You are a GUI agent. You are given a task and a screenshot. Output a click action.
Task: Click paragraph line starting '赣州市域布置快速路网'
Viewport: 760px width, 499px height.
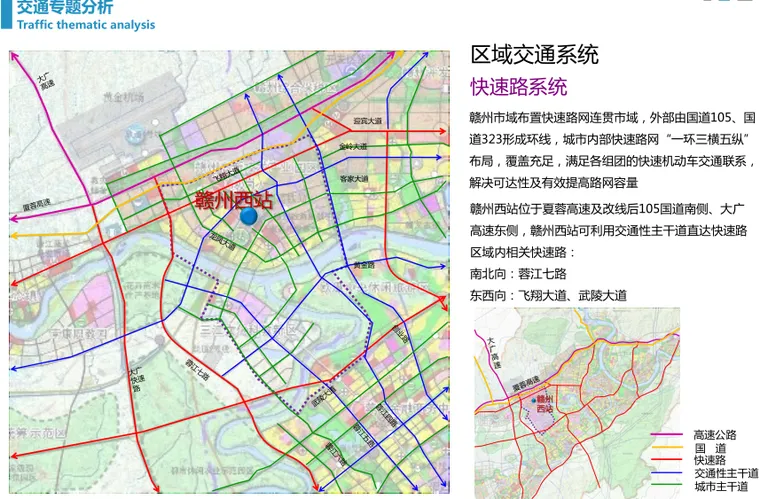[x=612, y=118]
